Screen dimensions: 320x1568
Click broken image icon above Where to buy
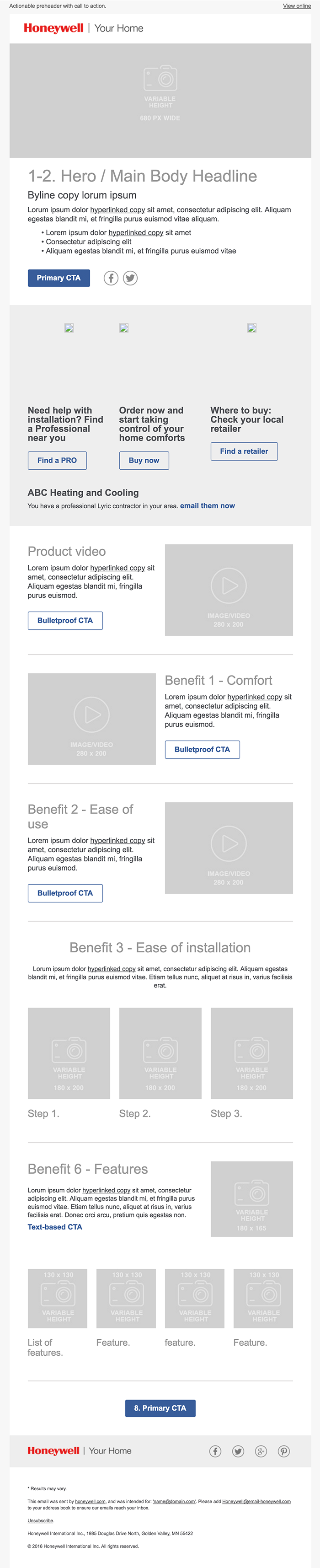pos(252,328)
